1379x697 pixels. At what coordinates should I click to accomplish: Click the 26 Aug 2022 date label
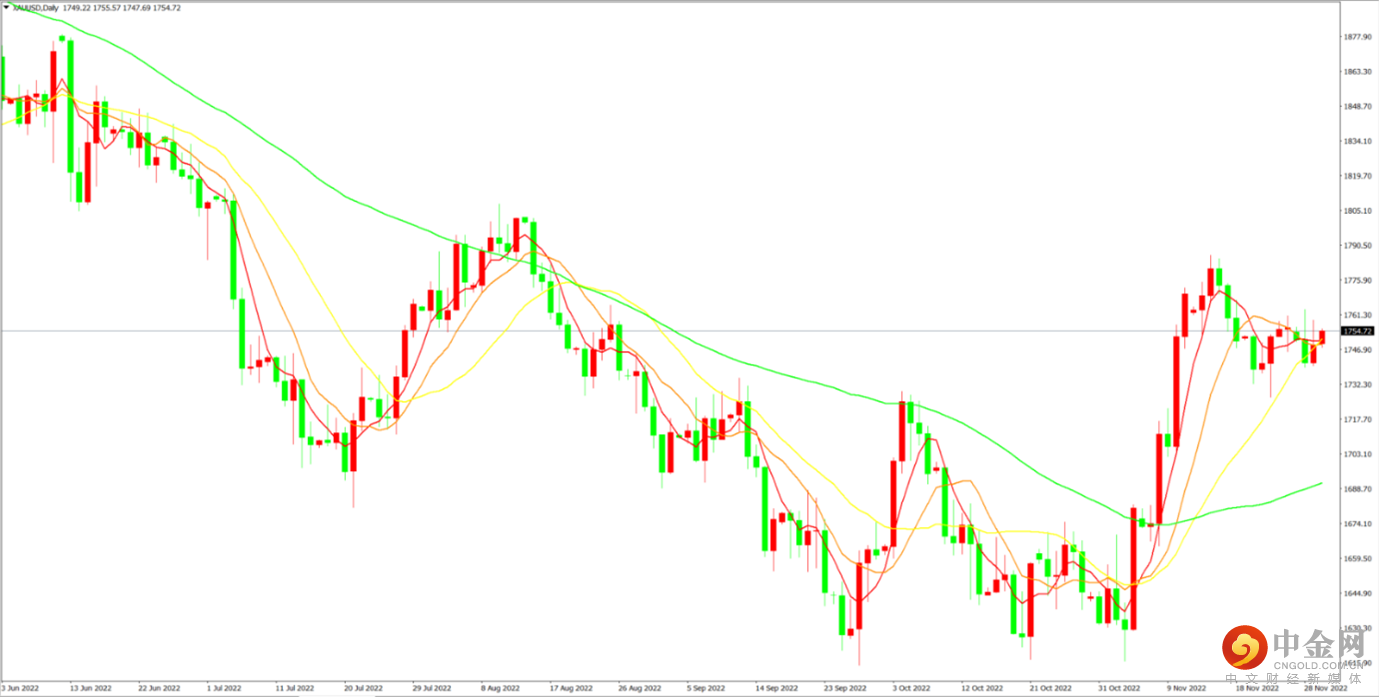pyautogui.click(x=638, y=689)
